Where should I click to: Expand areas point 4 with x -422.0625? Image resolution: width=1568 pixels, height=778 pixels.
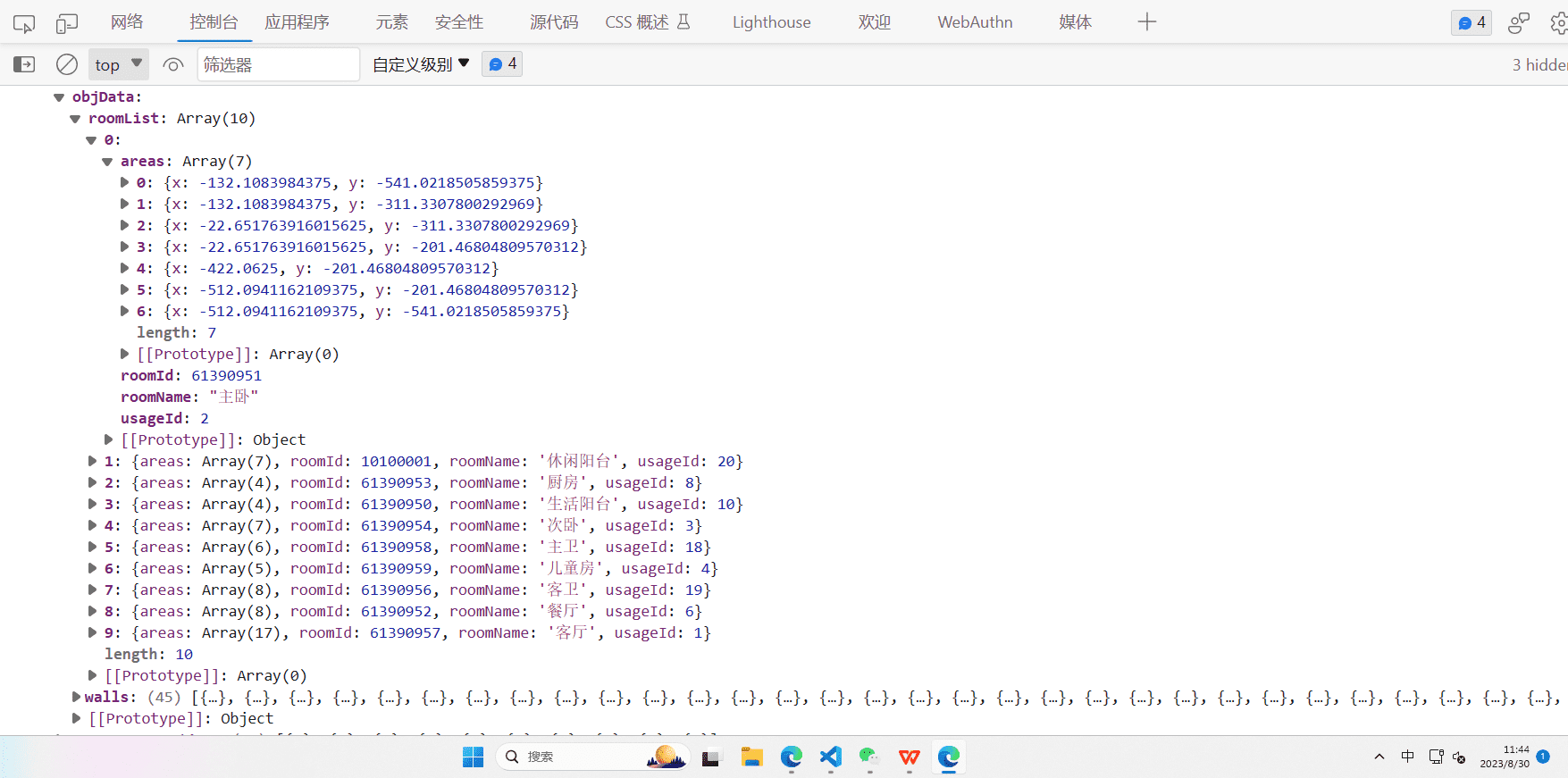[x=125, y=268]
